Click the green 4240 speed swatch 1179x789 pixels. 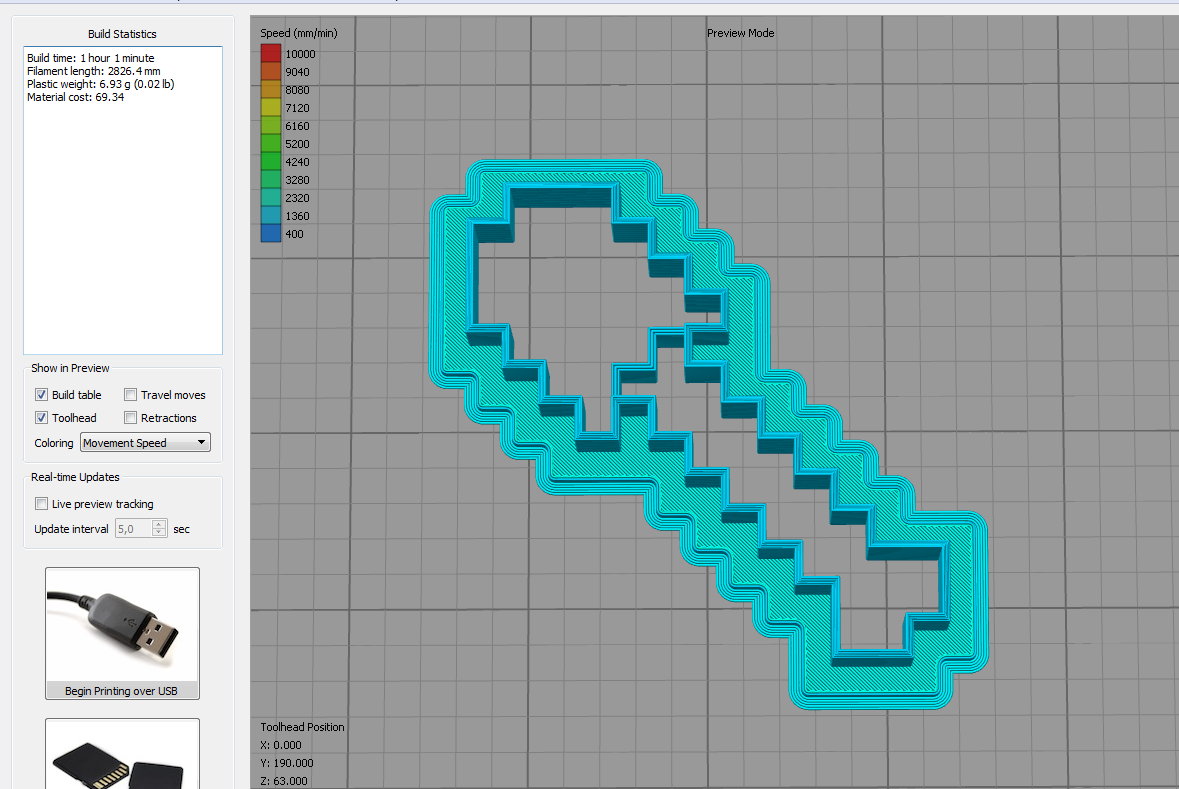[x=271, y=162]
